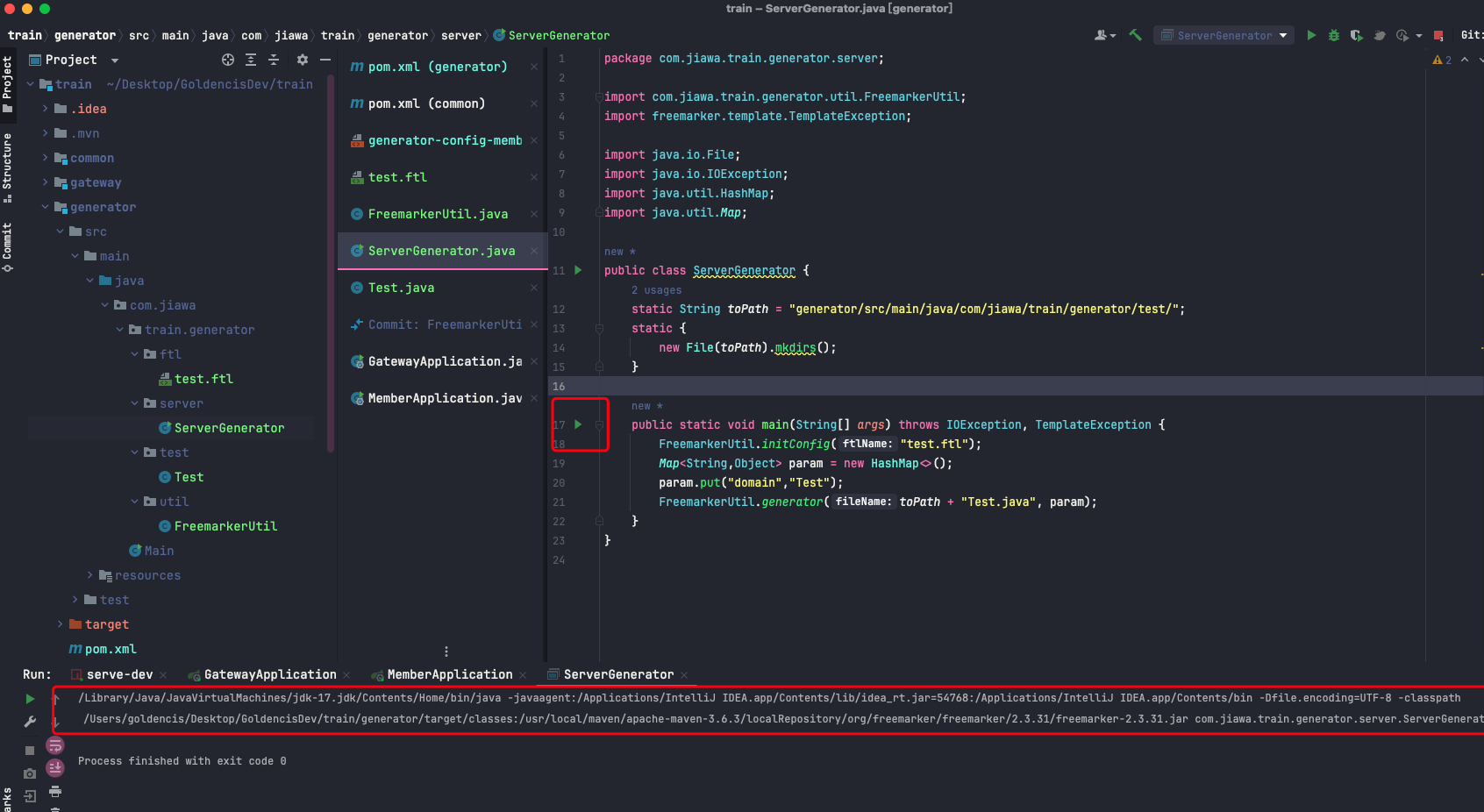Image resolution: width=1484 pixels, height=812 pixels.
Task: Click the up-arrow icon in the Run console
Action: pyautogui.click(x=56, y=699)
